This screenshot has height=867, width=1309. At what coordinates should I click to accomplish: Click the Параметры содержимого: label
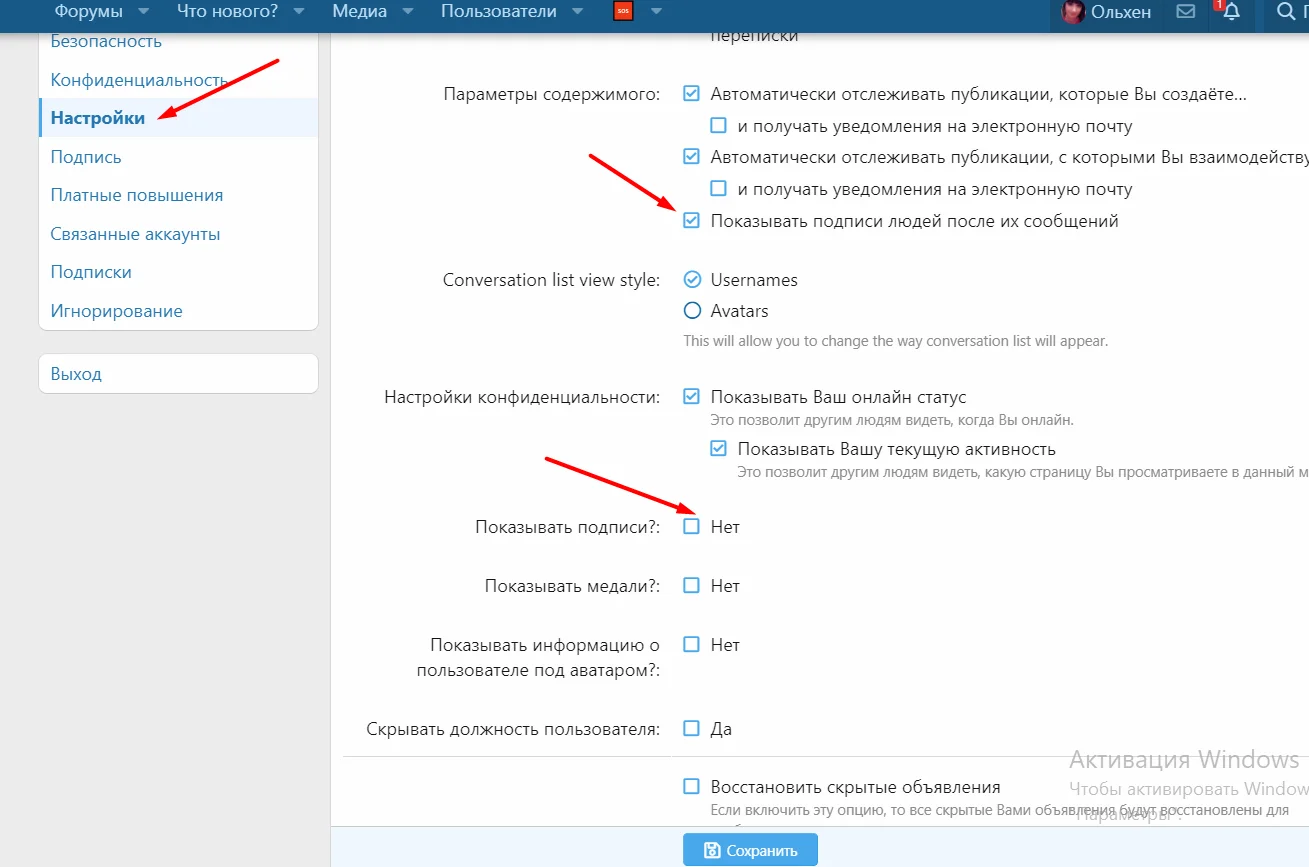[552, 94]
